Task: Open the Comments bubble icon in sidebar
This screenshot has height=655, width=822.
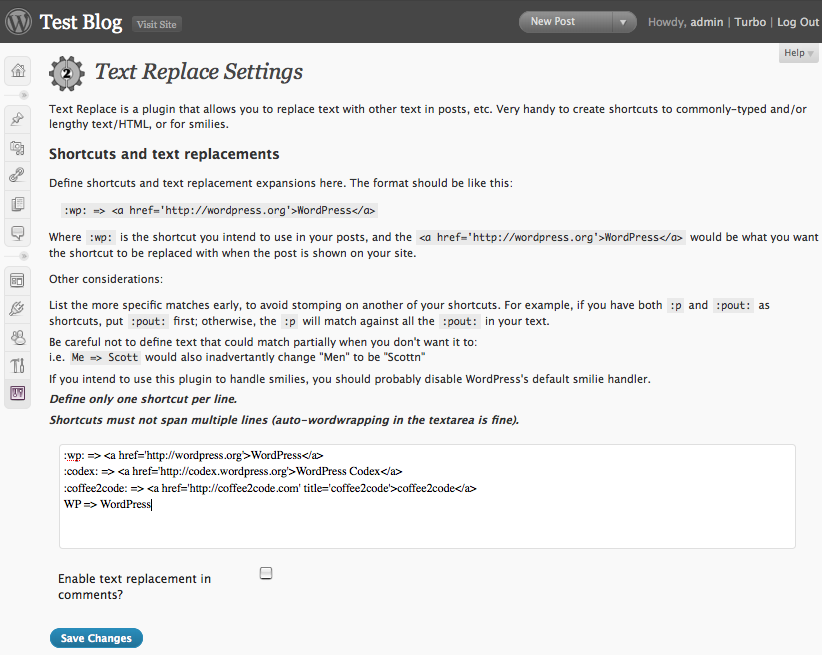Action: [18, 232]
